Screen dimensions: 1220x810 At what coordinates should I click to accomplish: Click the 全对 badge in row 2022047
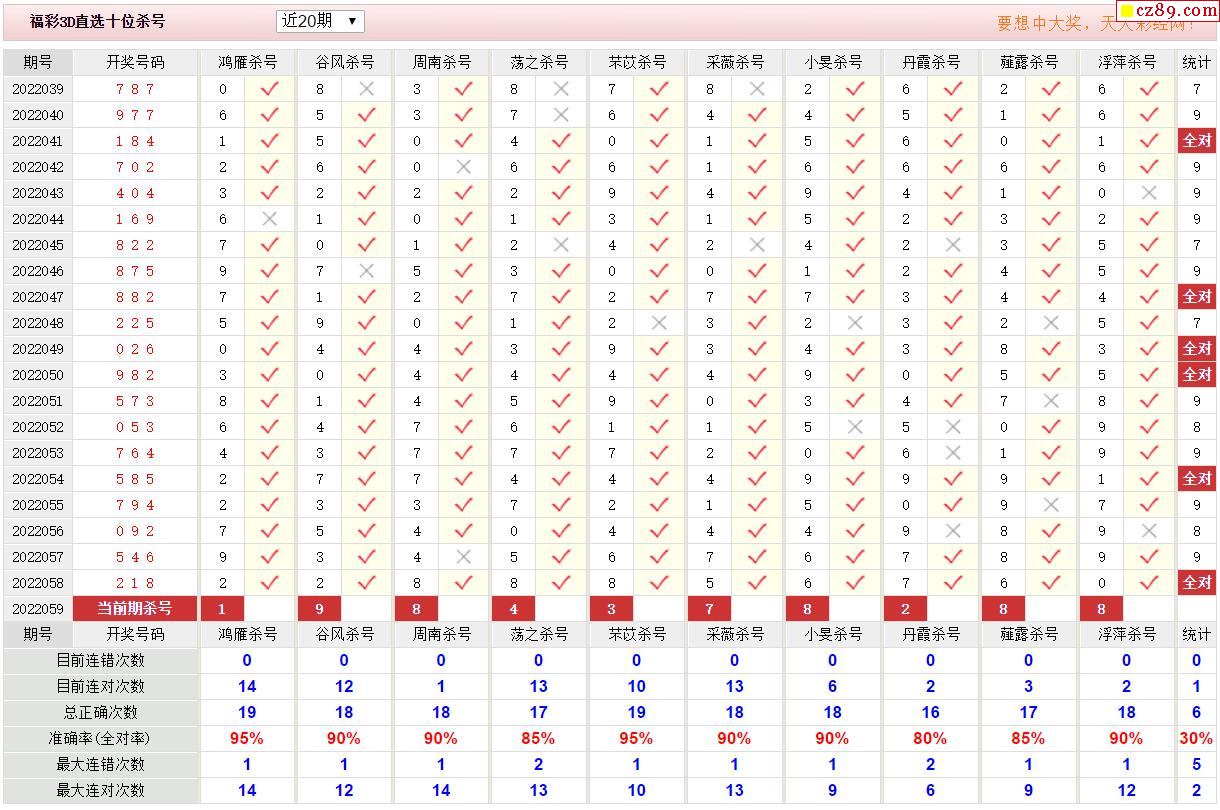(x=1197, y=297)
